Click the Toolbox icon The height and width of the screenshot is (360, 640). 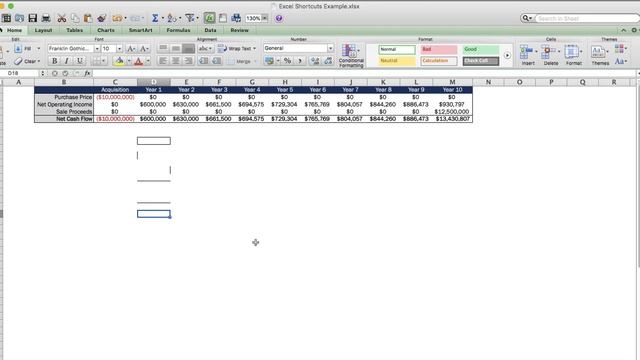click(223, 18)
